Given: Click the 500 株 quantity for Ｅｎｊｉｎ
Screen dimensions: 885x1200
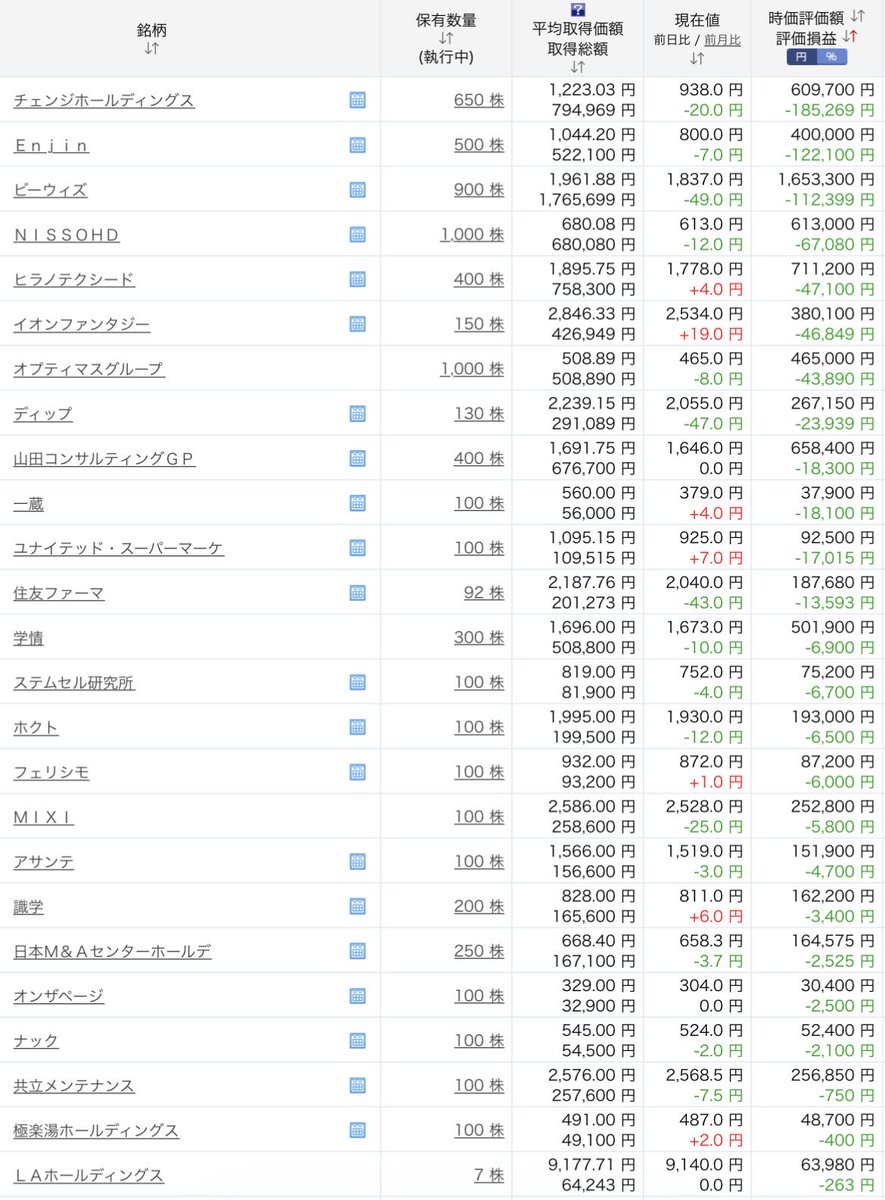Looking at the screenshot, I should [479, 145].
